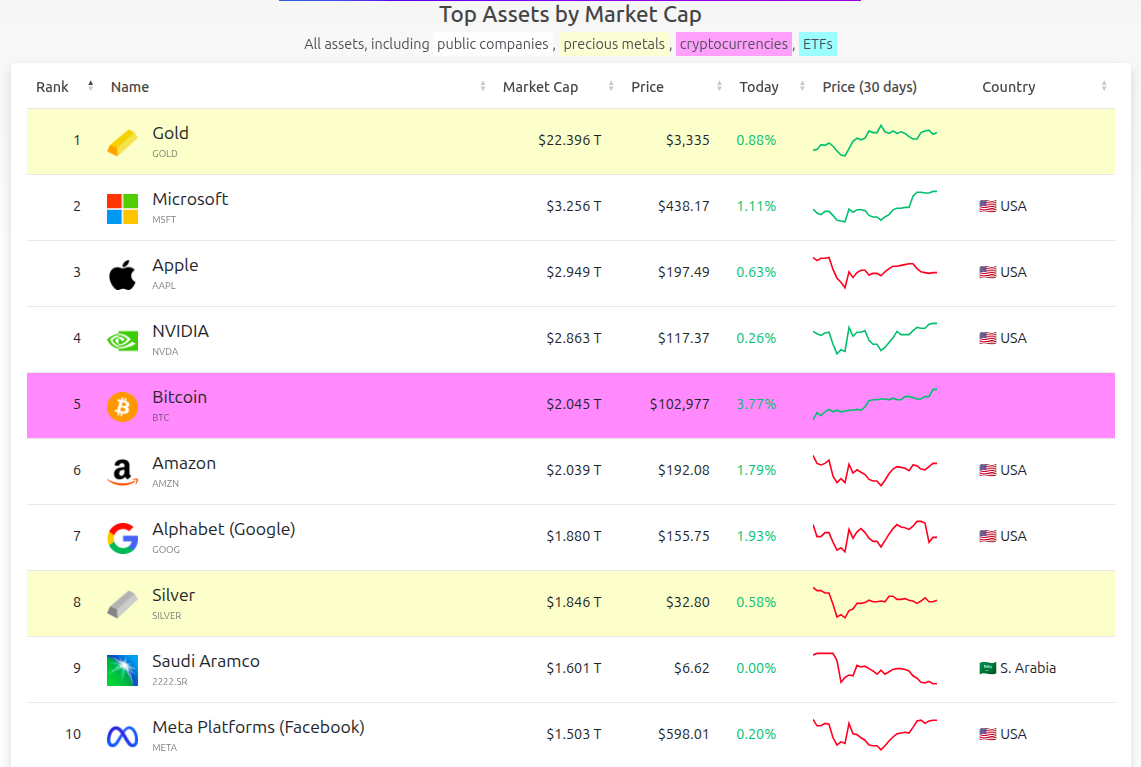1141x767 pixels.
Task: Sort table by Today column
Action: (772, 87)
